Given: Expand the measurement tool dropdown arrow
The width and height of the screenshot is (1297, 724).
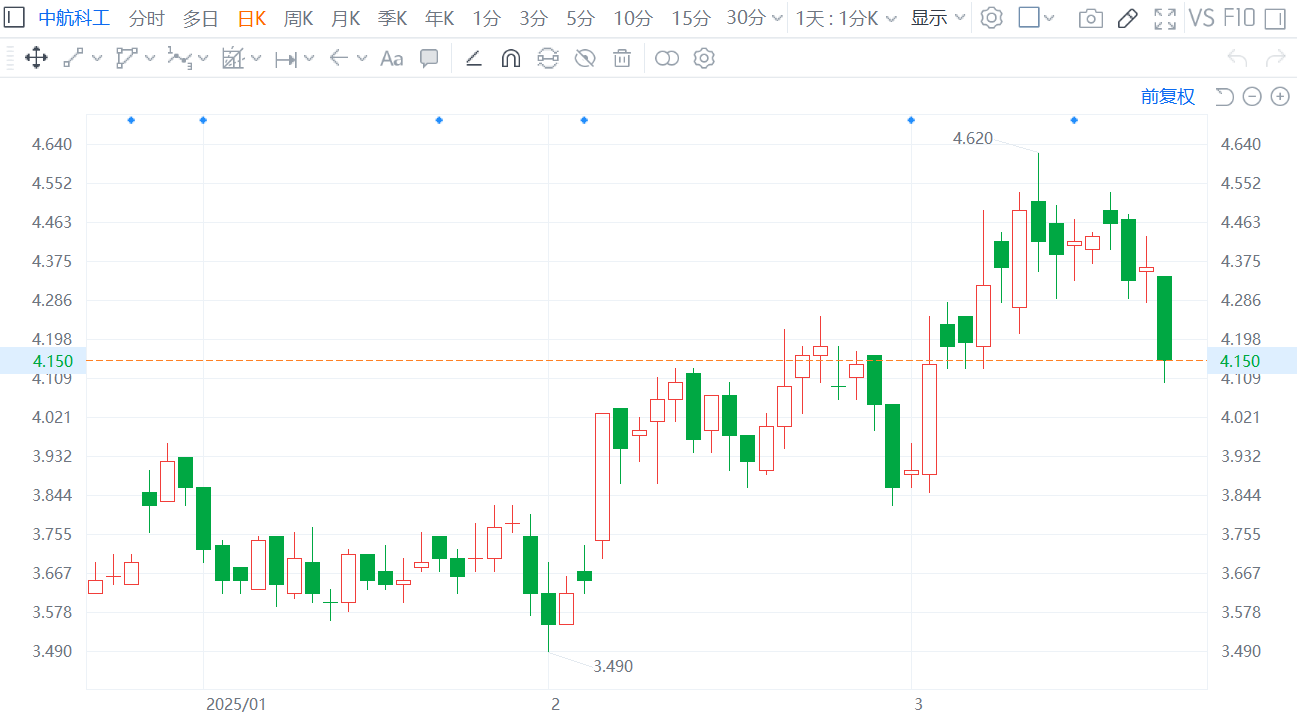Looking at the screenshot, I should (x=309, y=59).
